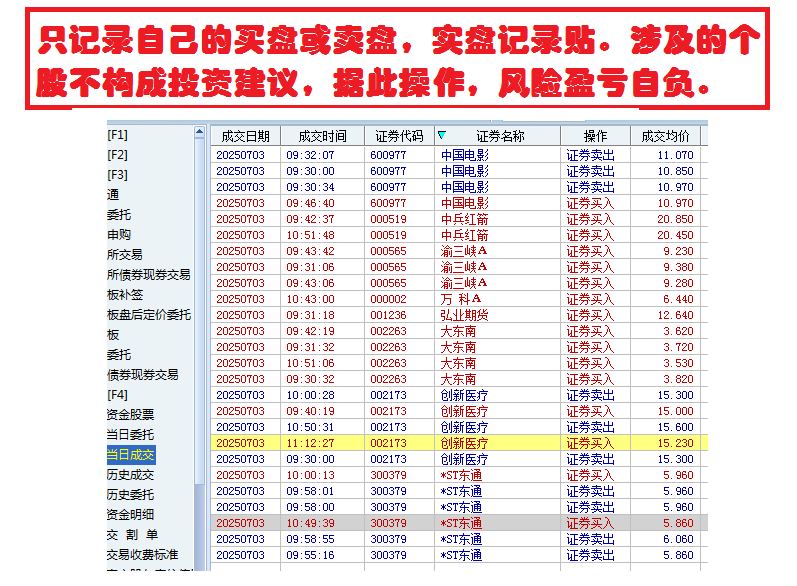
Task: Click the sidebar scrollbar up arrow
Action: click(x=199, y=132)
